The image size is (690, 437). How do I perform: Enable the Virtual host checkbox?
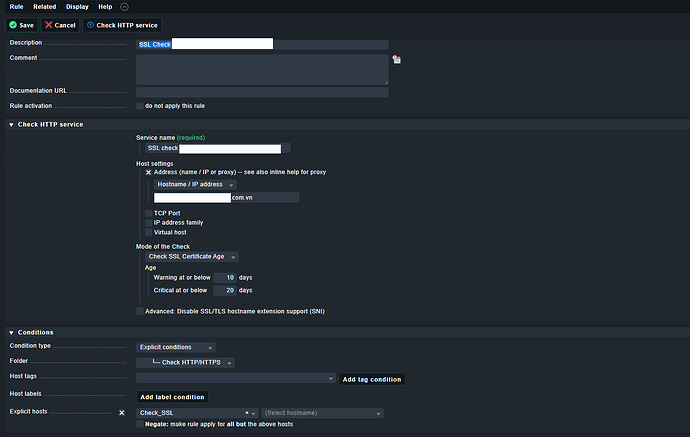(149, 232)
